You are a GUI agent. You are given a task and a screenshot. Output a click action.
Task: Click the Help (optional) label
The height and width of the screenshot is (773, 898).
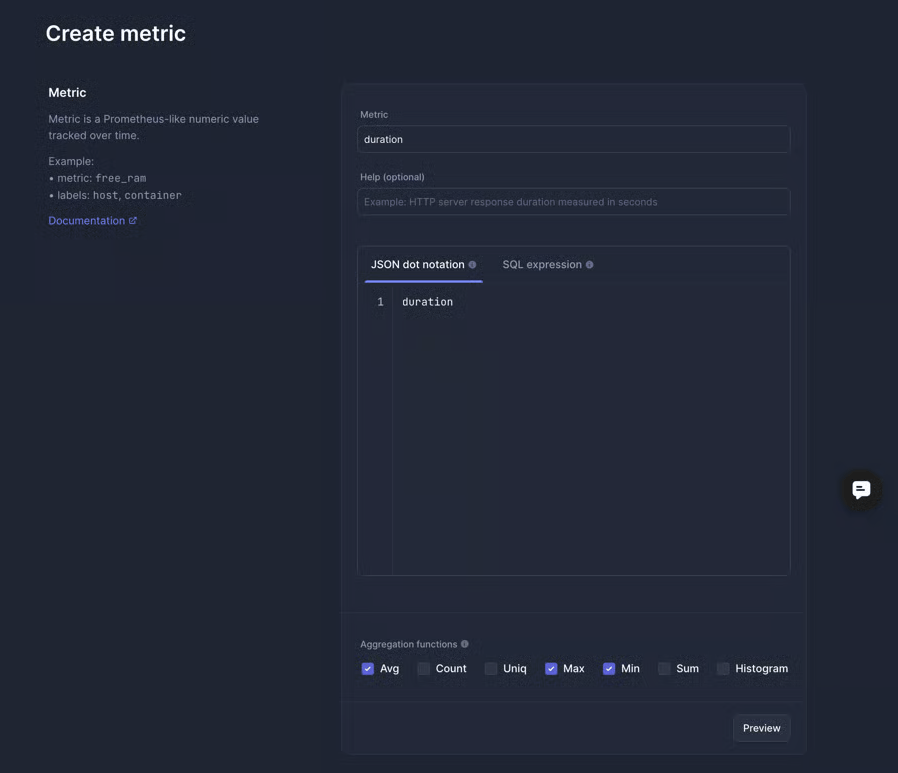click(392, 177)
